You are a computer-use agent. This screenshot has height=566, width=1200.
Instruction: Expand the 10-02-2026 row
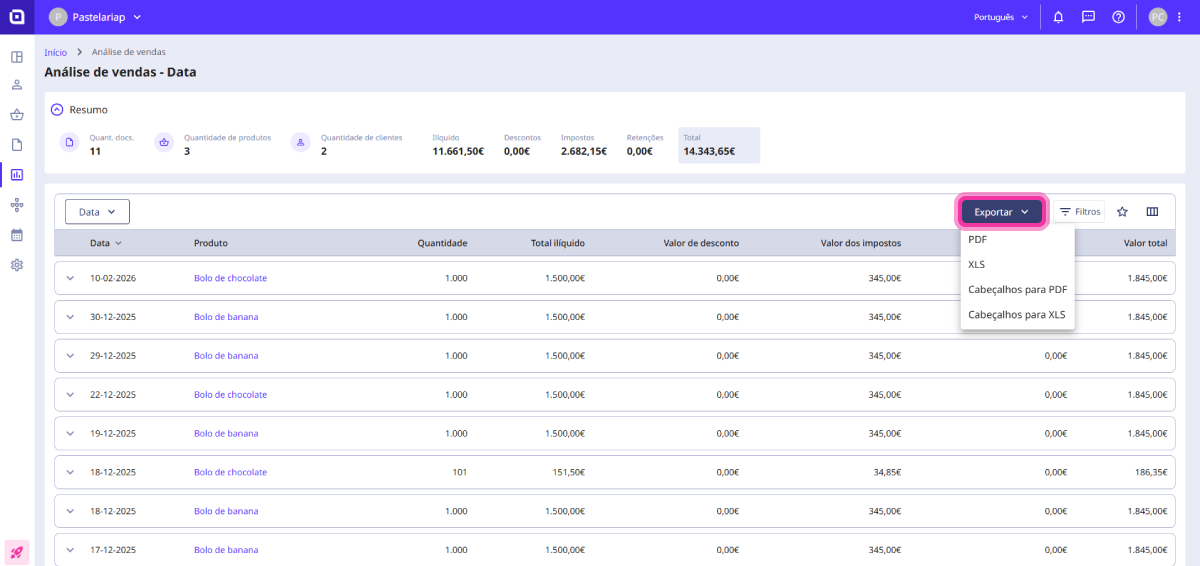click(x=70, y=278)
